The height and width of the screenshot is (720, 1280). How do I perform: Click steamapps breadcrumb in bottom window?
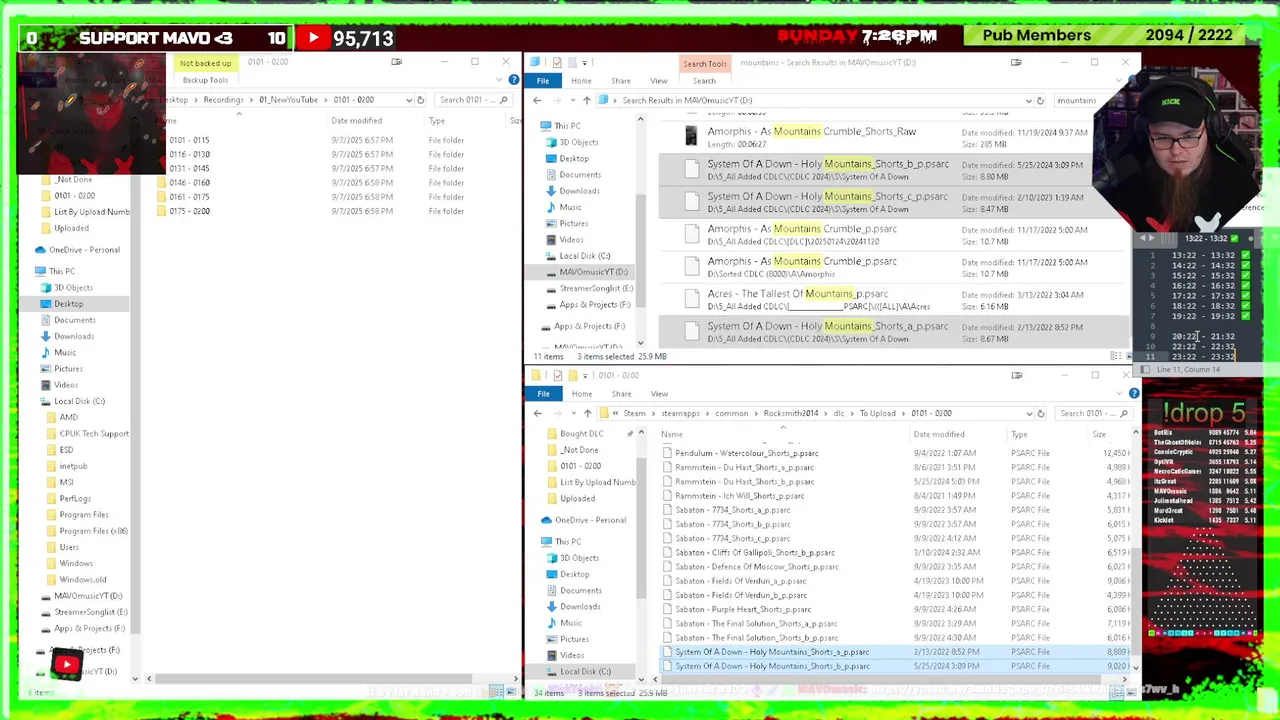tap(680, 413)
